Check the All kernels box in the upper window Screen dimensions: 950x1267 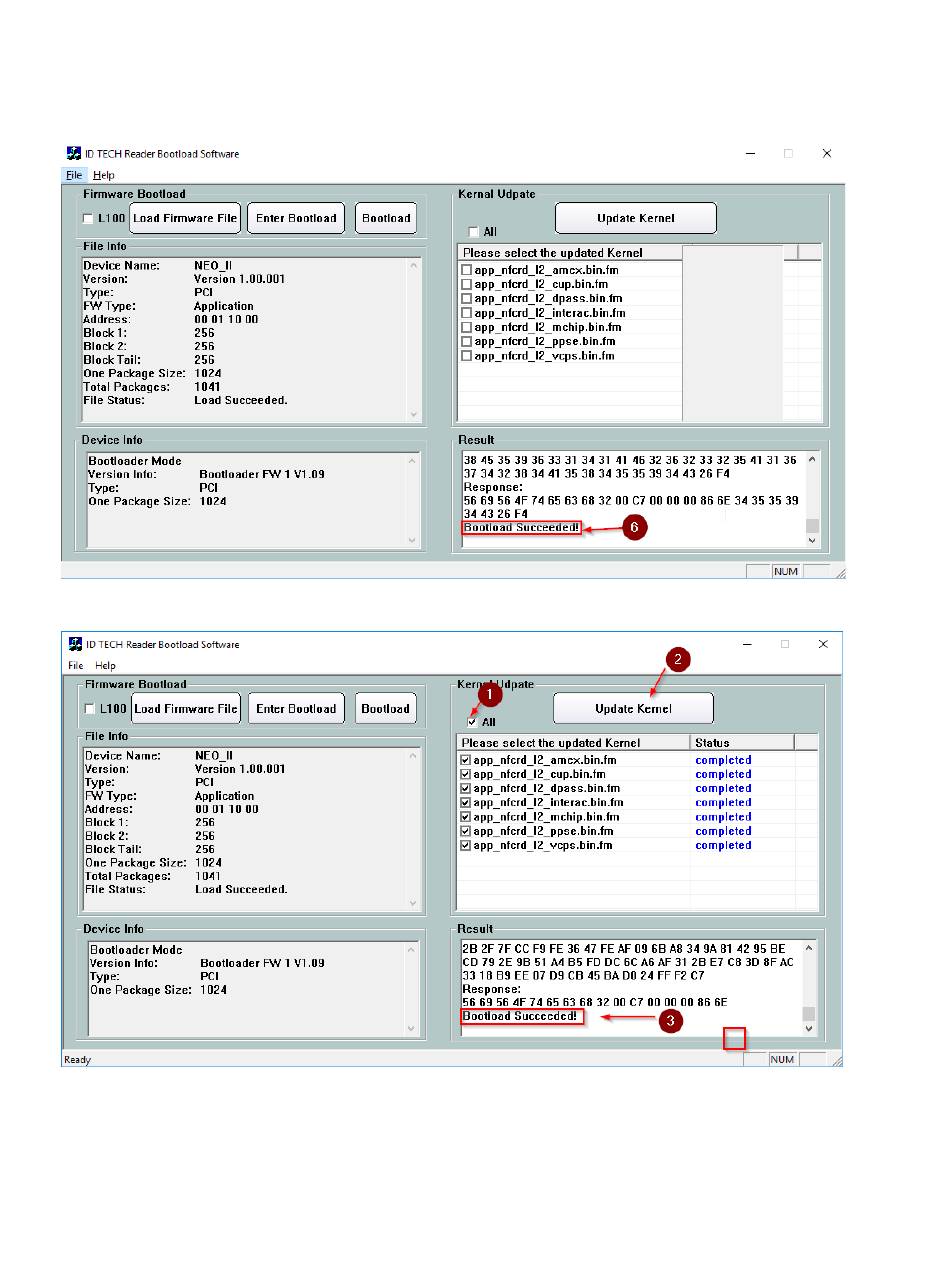click(x=474, y=232)
